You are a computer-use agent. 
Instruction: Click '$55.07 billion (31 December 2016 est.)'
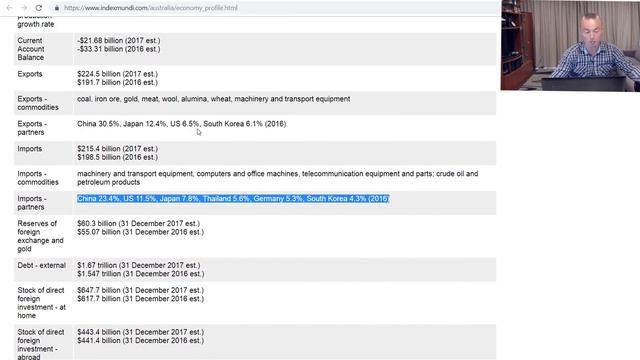tap(140, 232)
